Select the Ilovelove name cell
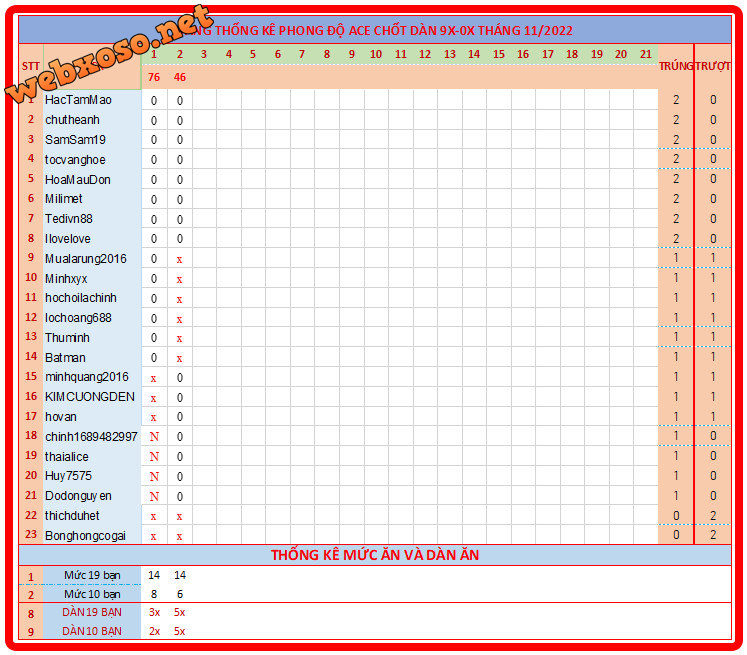The height and width of the screenshot is (655, 747). pyautogui.click(x=68, y=239)
